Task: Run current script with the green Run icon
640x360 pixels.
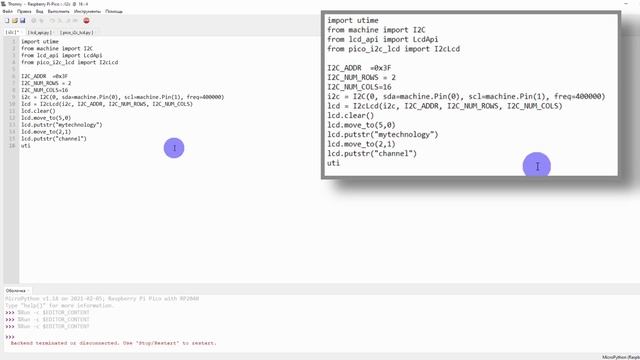Action: pyautogui.click(x=34, y=20)
